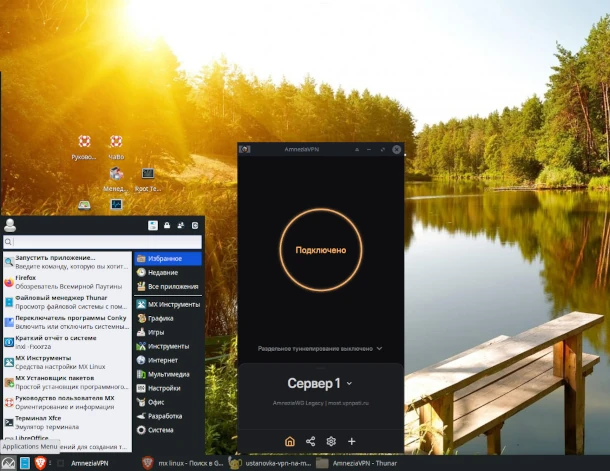This screenshot has height=471, width=610.
Task: Open the ЧаВо desktop icon
Action: [x=116, y=147]
